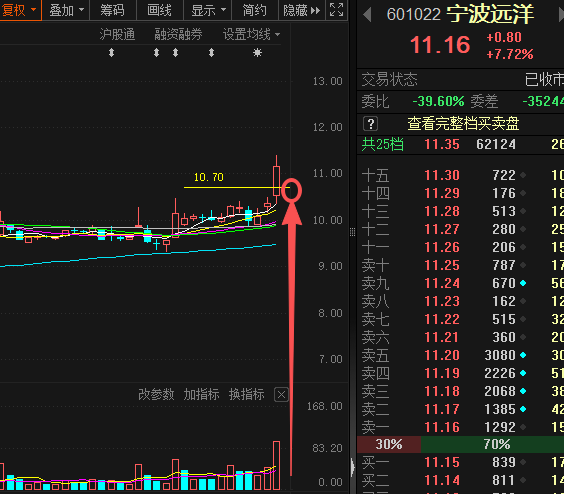Click the 30% sell ratio bar

389,444
